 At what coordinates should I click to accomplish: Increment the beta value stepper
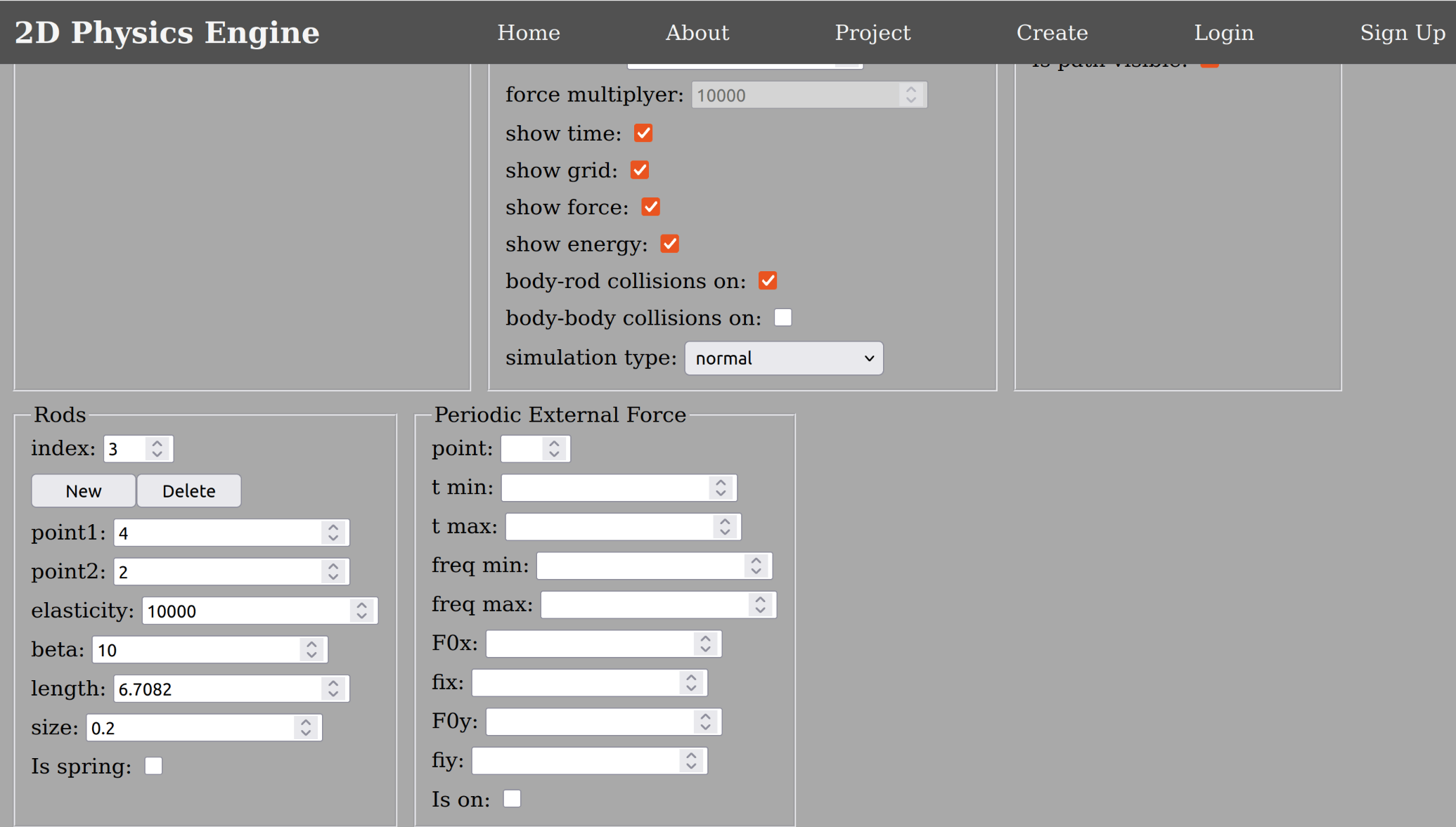[x=311, y=644]
